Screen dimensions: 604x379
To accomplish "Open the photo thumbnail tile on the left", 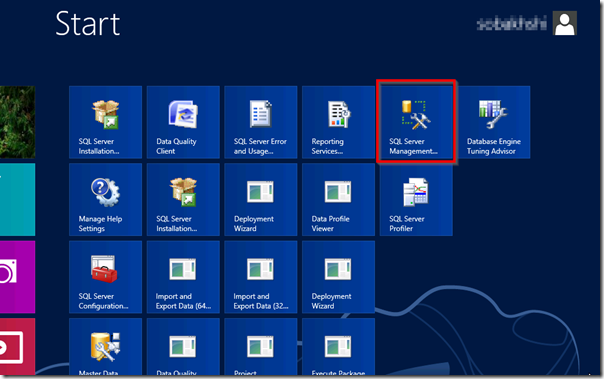I will click(x=17, y=122).
